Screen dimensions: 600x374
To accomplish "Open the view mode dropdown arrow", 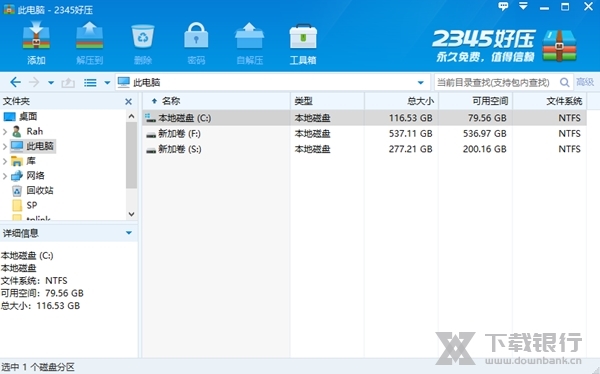I will 107,83.
